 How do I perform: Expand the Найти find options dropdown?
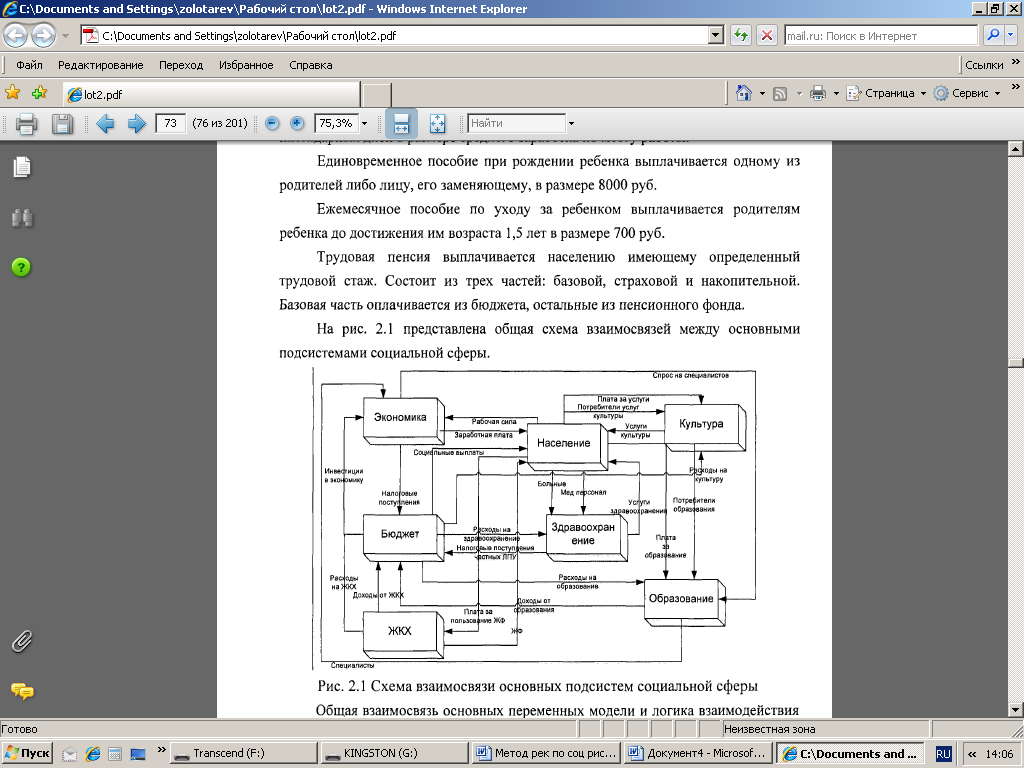tap(571, 123)
